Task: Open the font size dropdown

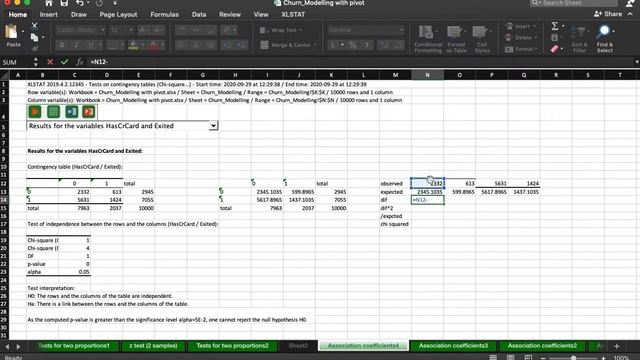Action: click(131, 30)
